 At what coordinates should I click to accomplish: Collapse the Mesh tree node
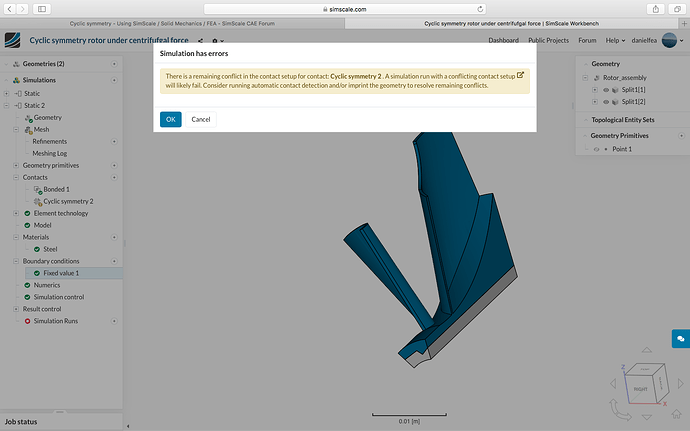[16, 129]
